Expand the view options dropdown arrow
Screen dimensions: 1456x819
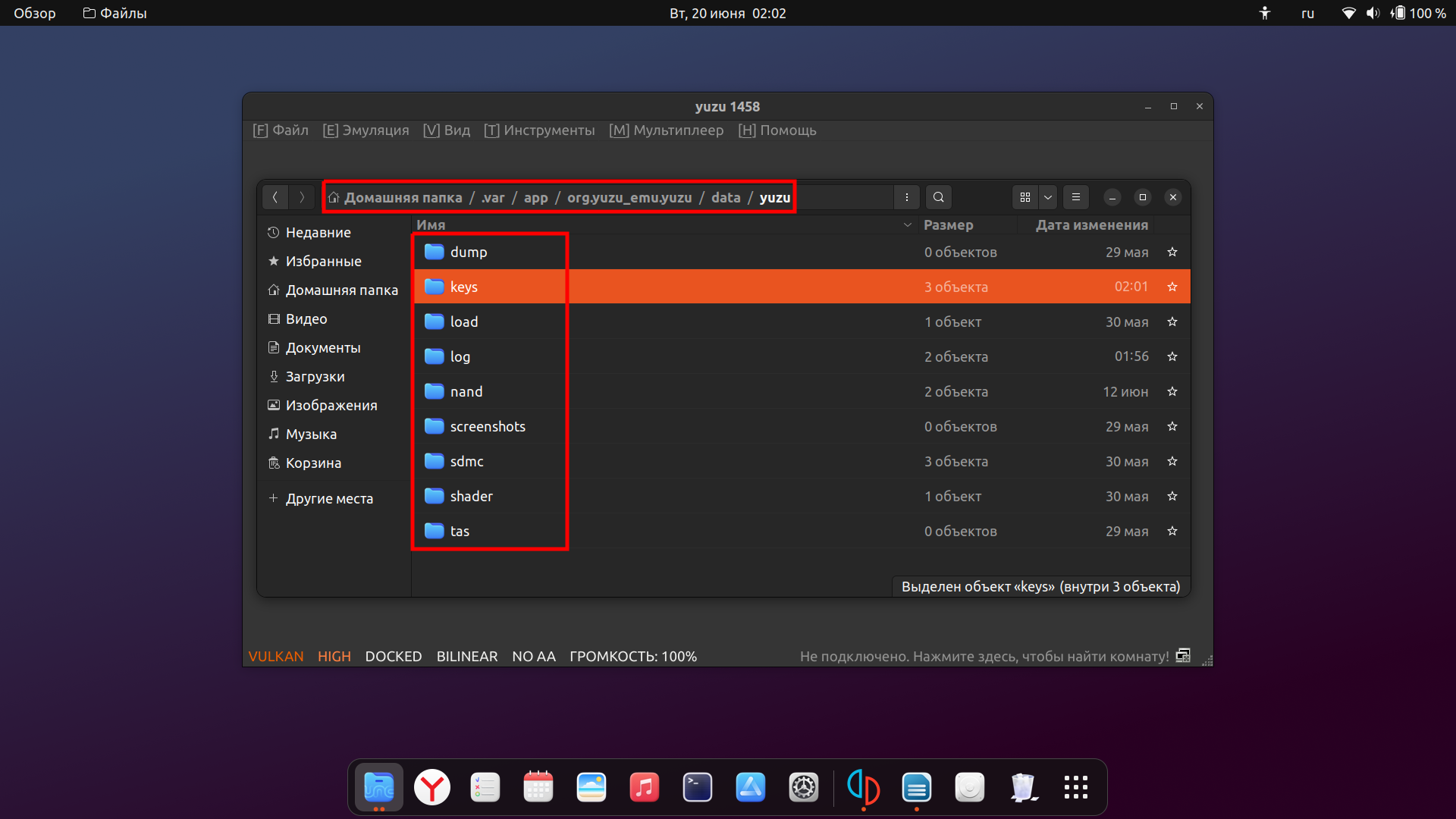[1048, 197]
